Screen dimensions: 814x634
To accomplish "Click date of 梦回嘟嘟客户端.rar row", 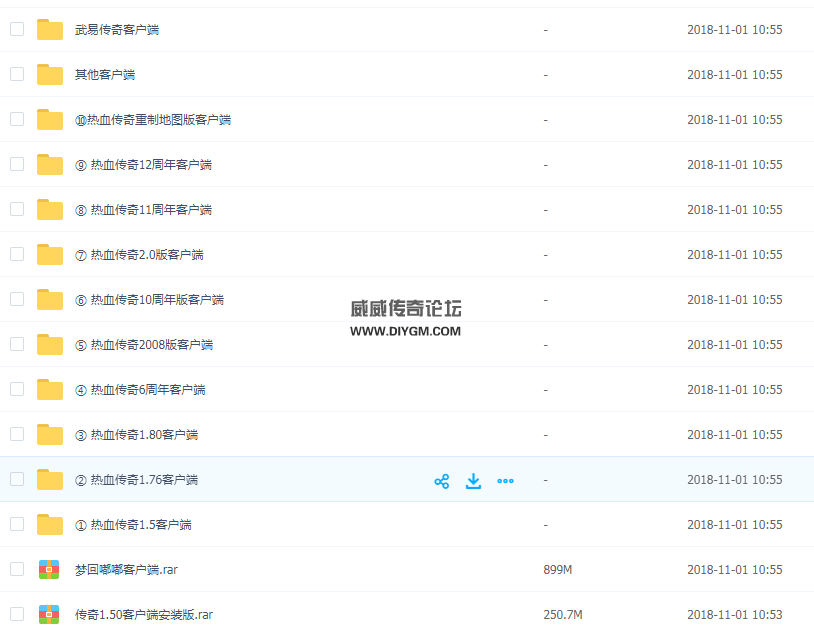I will (735, 570).
